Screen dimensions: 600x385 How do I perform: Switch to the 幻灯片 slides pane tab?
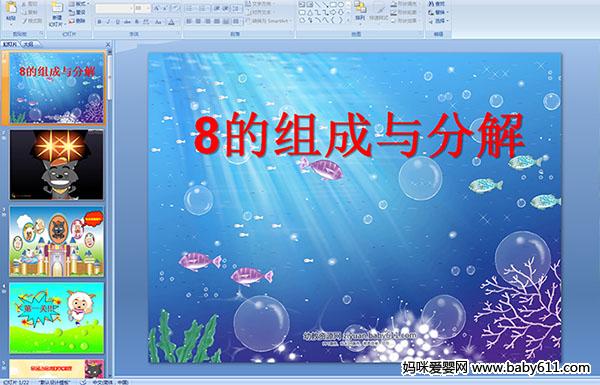[x=10, y=44]
